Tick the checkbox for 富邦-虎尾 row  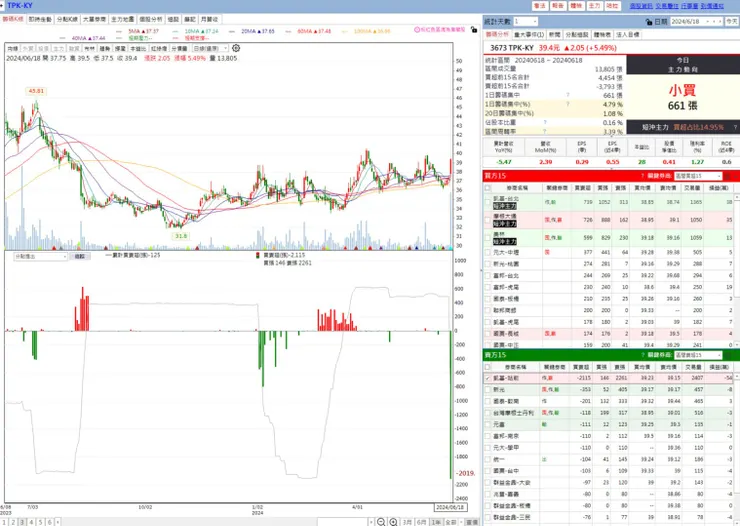(488, 287)
